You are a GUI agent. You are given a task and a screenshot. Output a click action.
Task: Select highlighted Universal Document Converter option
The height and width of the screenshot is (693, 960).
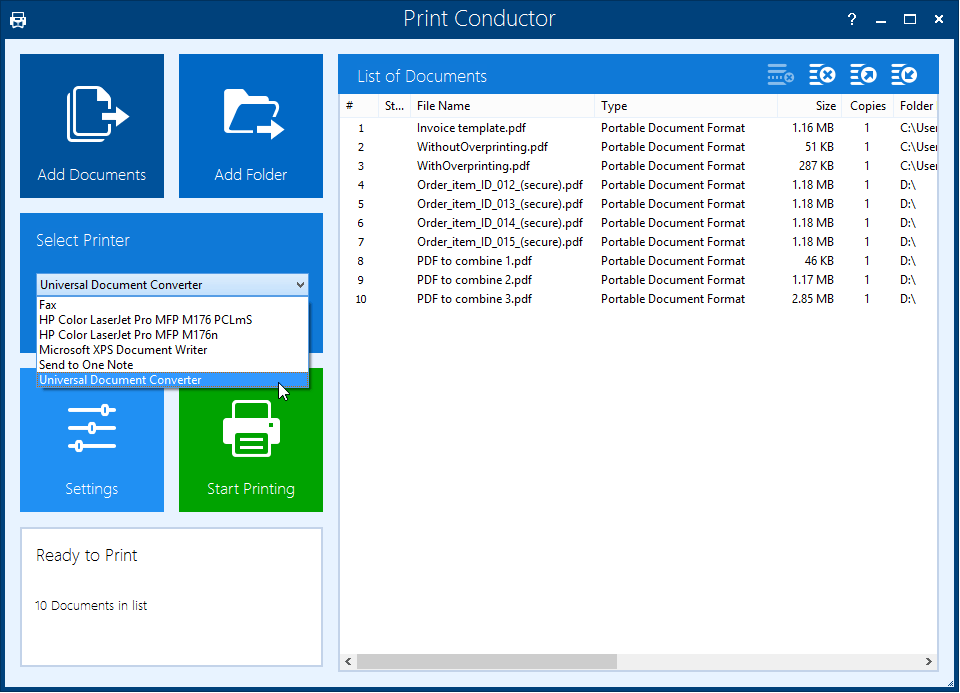tap(172, 380)
